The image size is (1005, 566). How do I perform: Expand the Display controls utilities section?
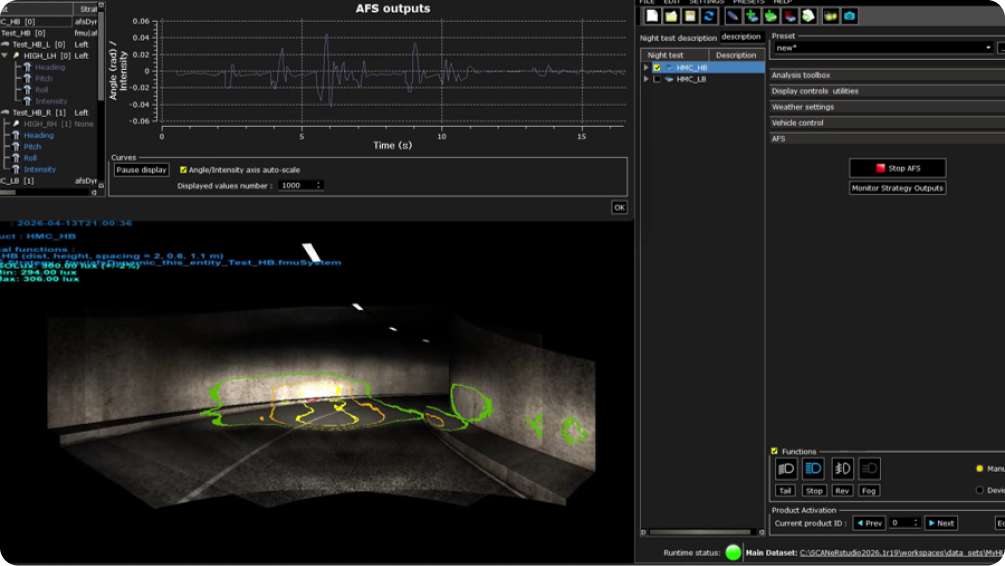pos(887,92)
